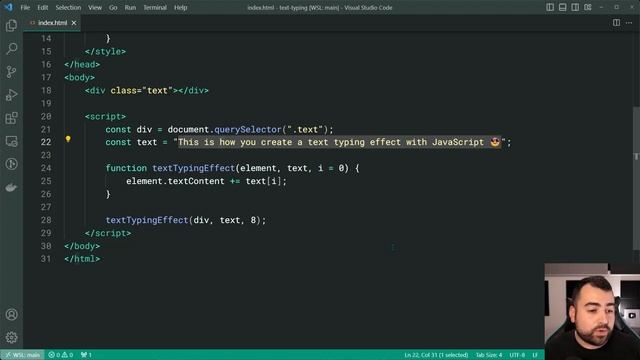Click element.textContent on line 25
640x360 pixels.
click(175, 181)
